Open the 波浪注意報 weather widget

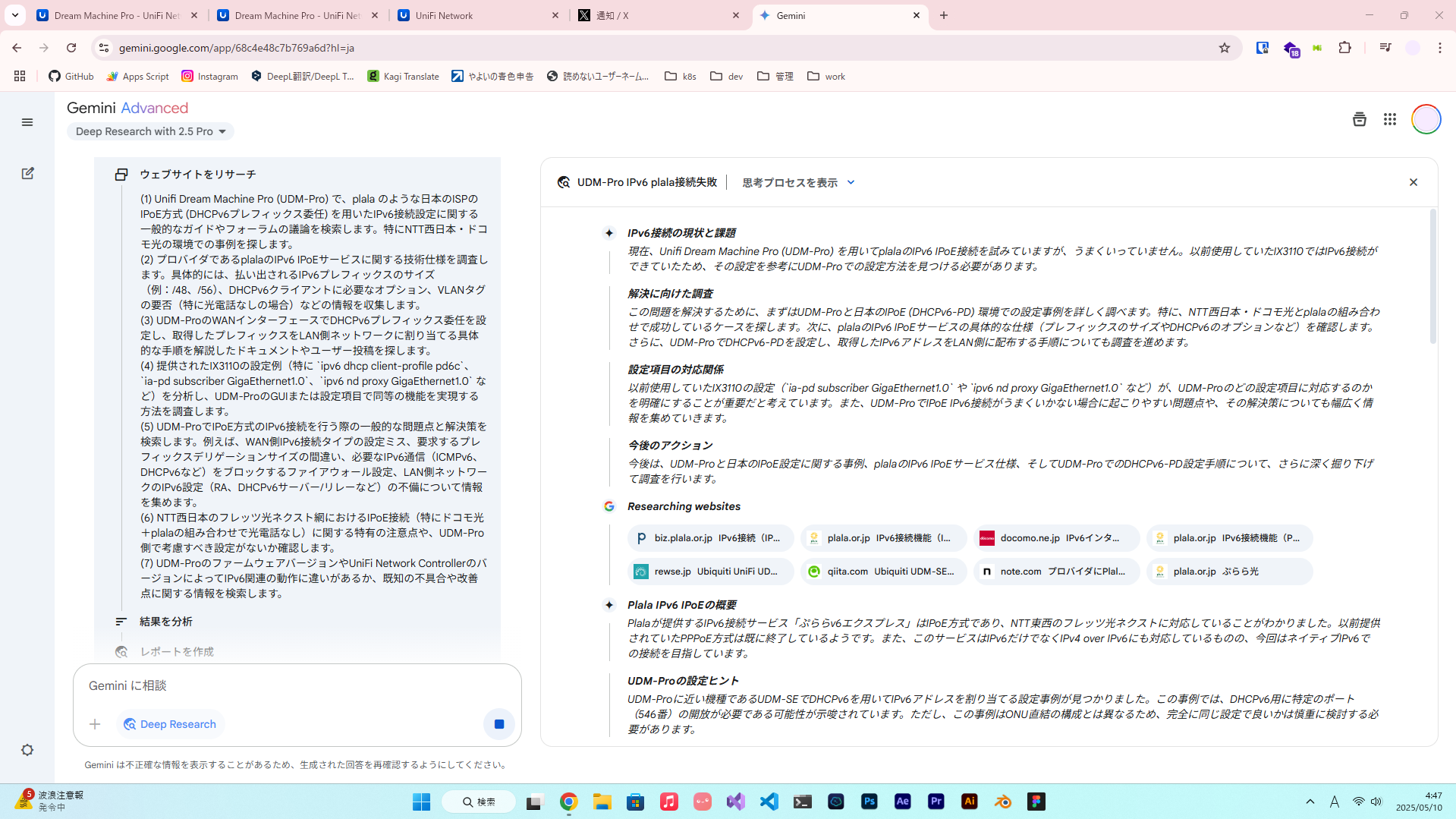pos(49,801)
